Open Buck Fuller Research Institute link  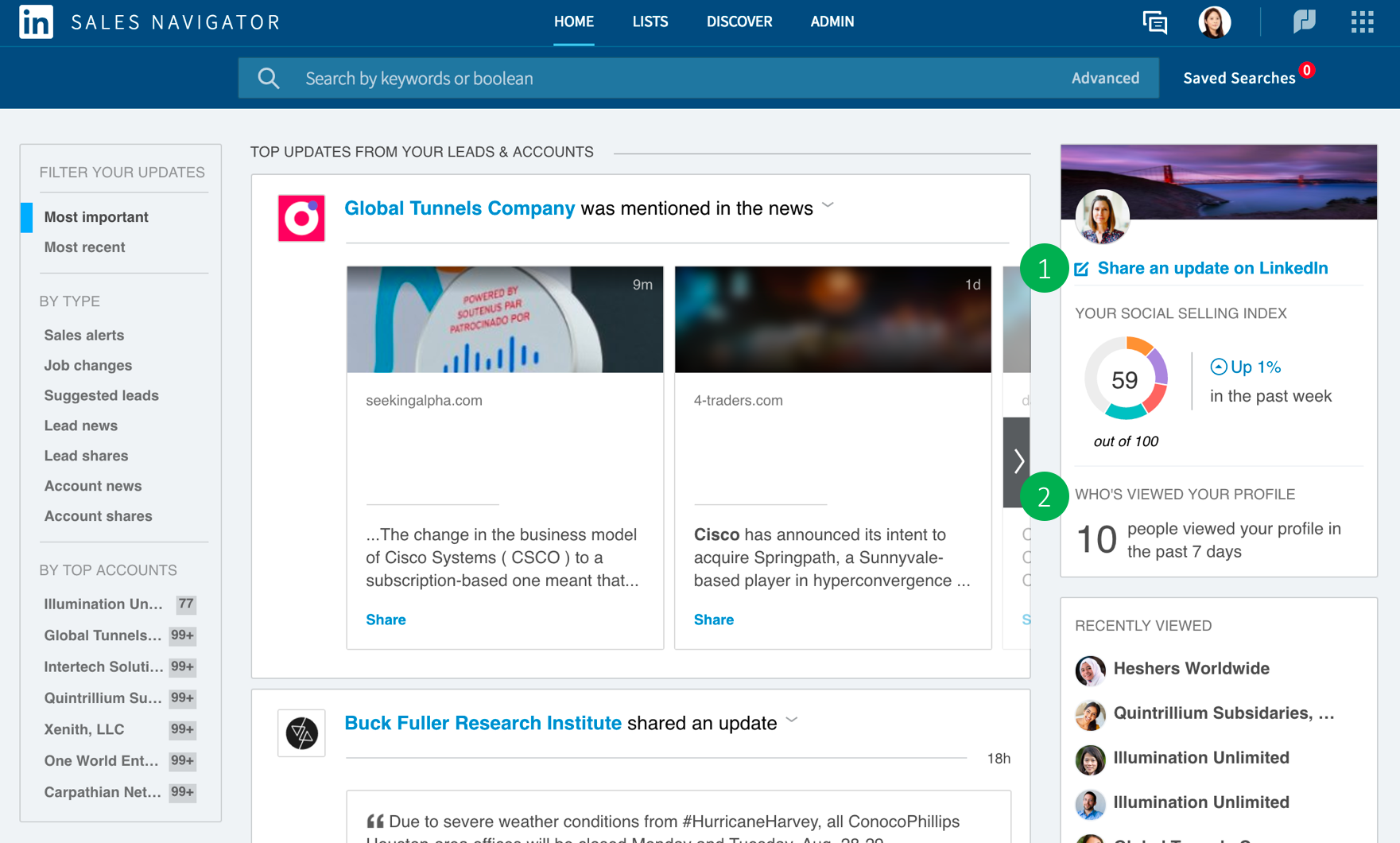(x=483, y=723)
